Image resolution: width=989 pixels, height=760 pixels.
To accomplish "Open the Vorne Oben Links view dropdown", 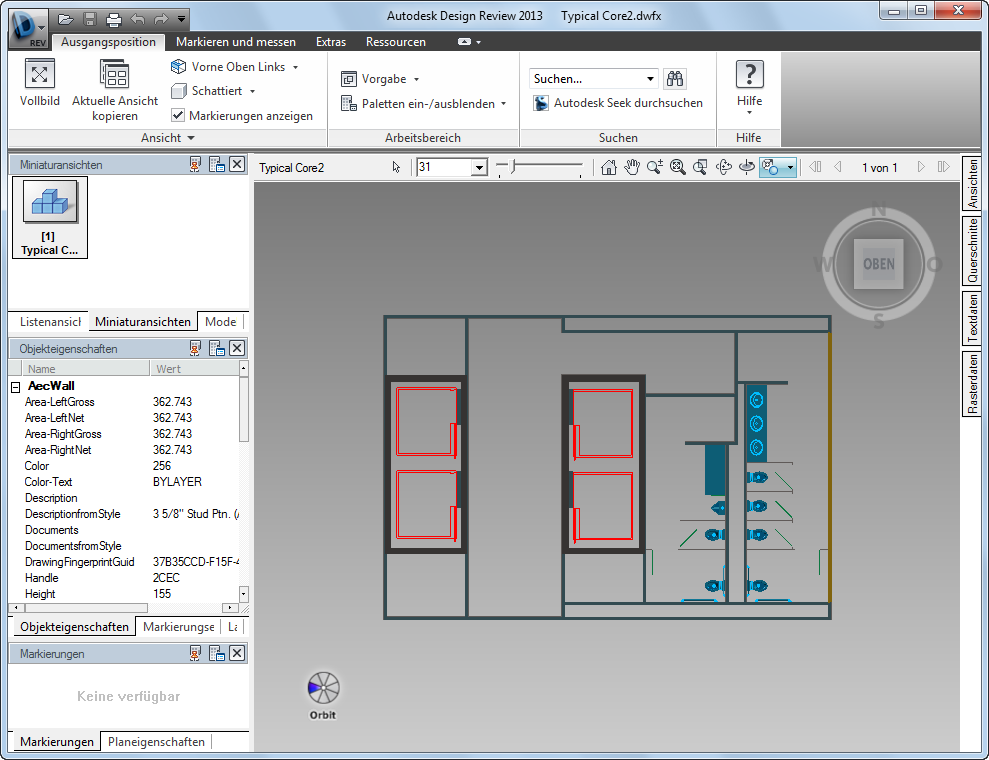I will [x=295, y=67].
